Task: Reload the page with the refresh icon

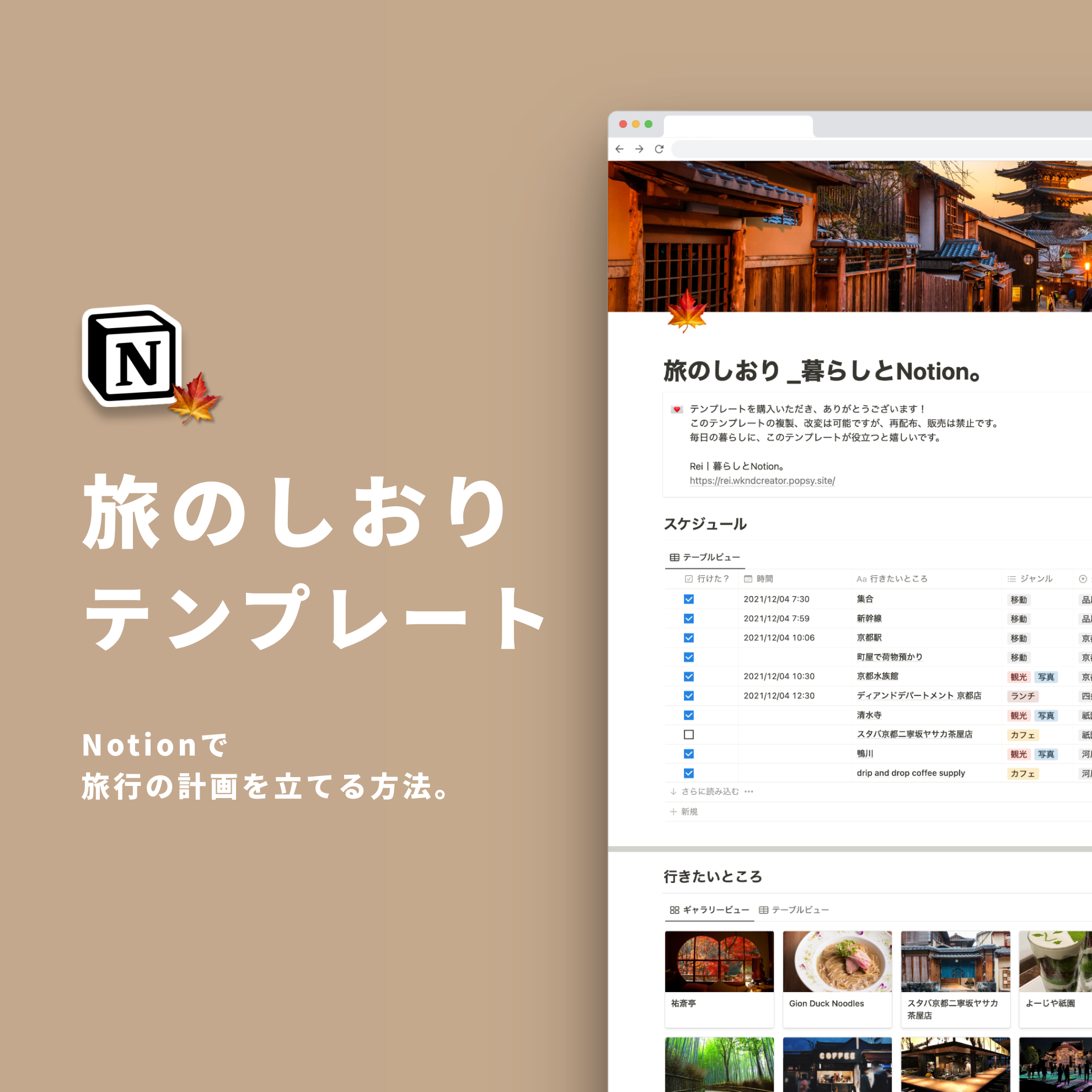Action: pyautogui.click(x=659, y=149)
